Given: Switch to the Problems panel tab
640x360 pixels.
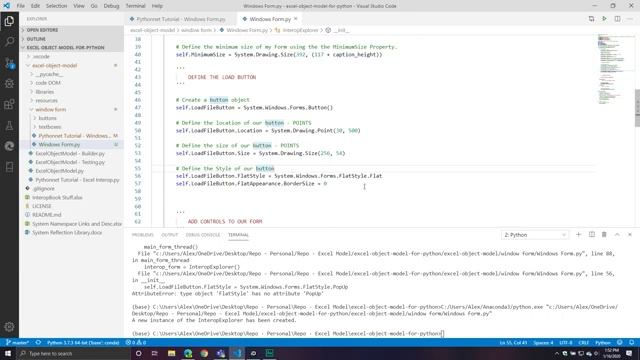Looking at the screenshot, I should pos(142,235).
